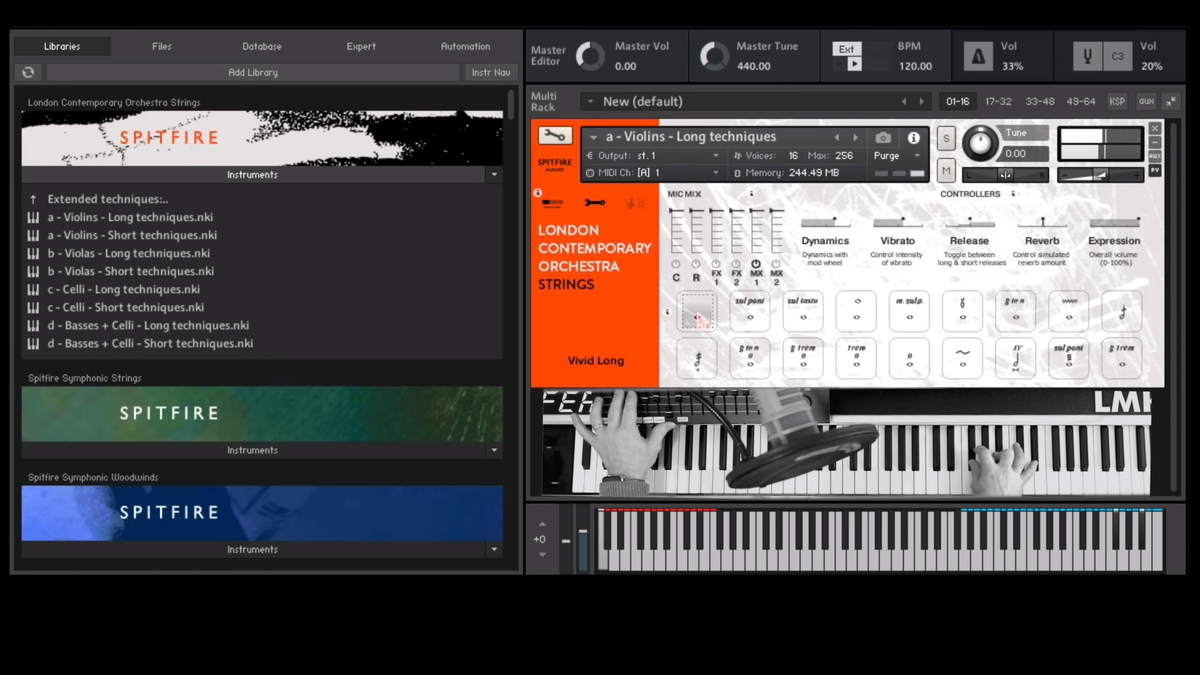Open instrument edit mode with wrench icon
1200x675 pixels.
[555, 136]
